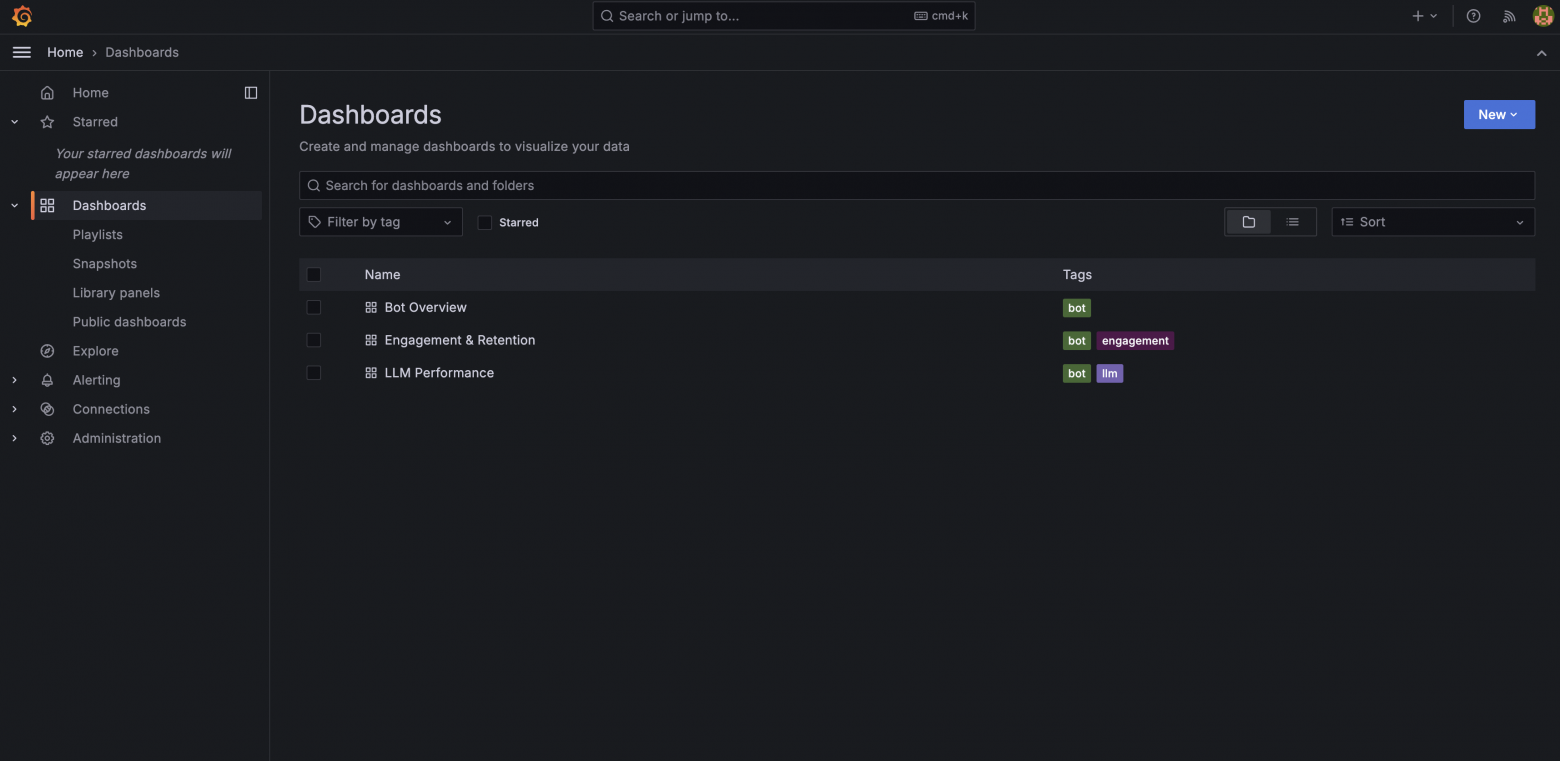Open the user profile avatar

(1543, 16)
